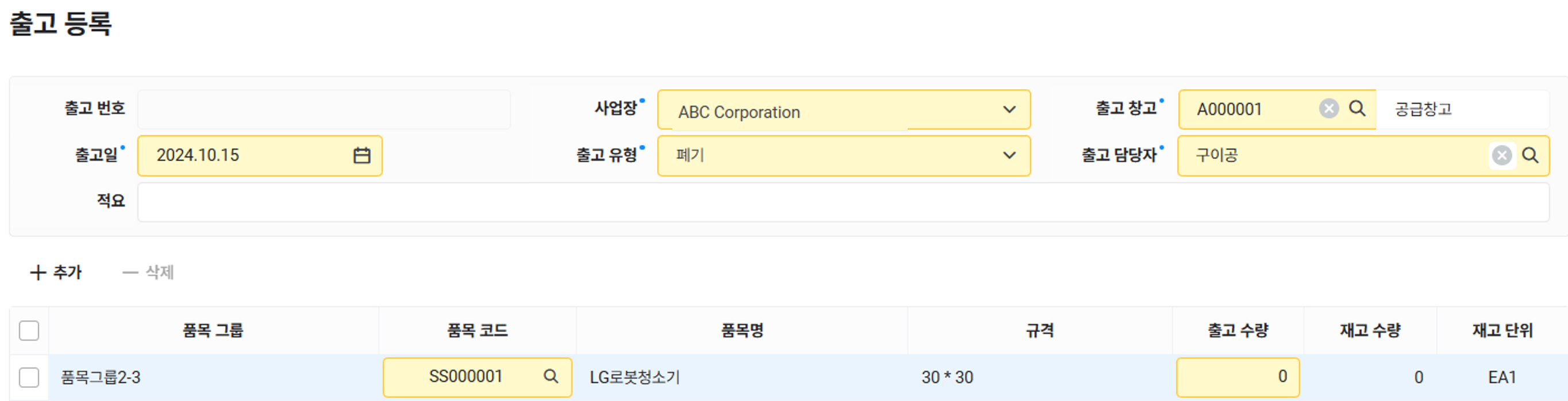Check the 품목그룹2-3 row checkbox
1568x401 pixels.
tap(29, 377)
